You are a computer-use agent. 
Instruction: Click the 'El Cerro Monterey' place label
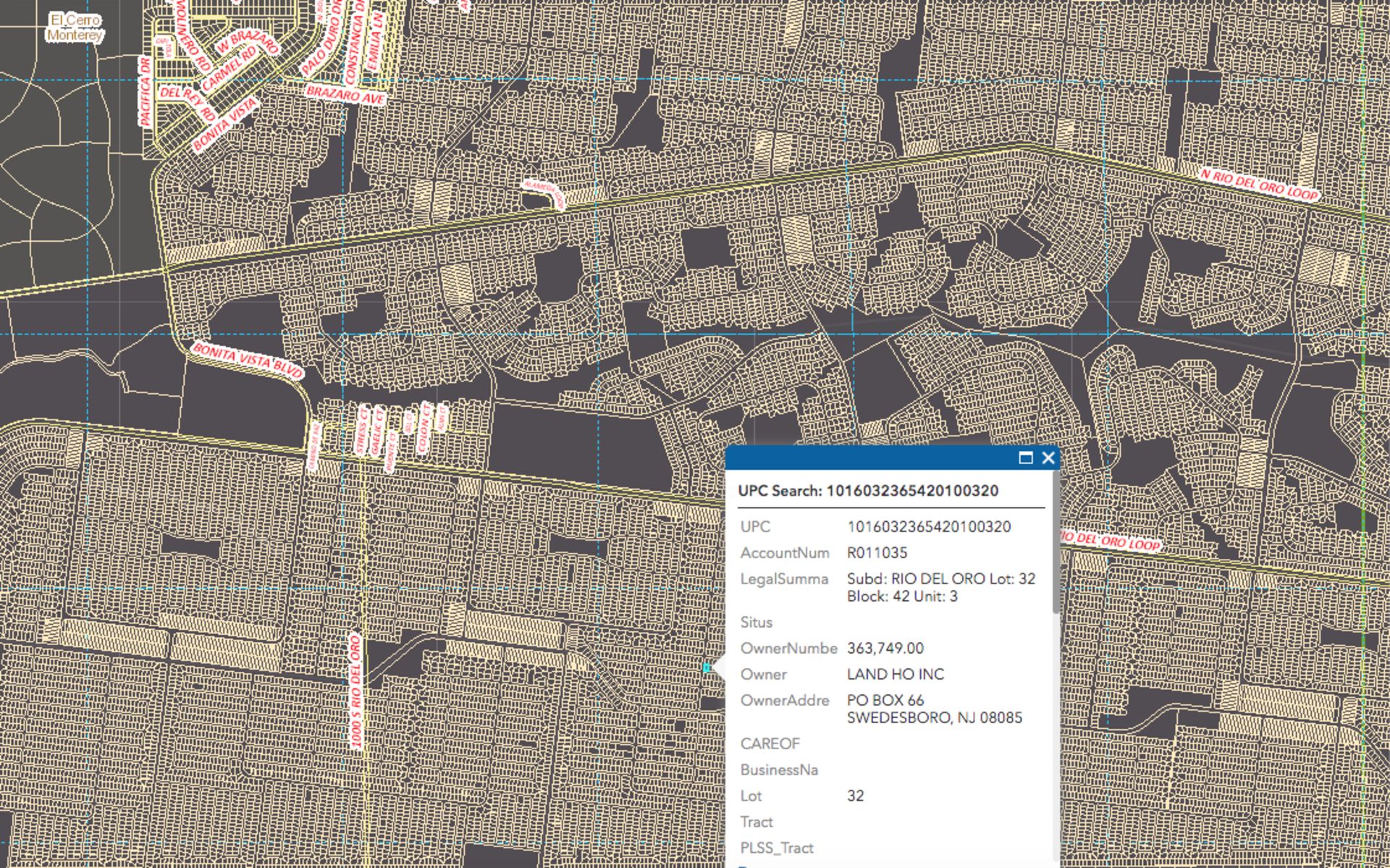click(75, 28)
